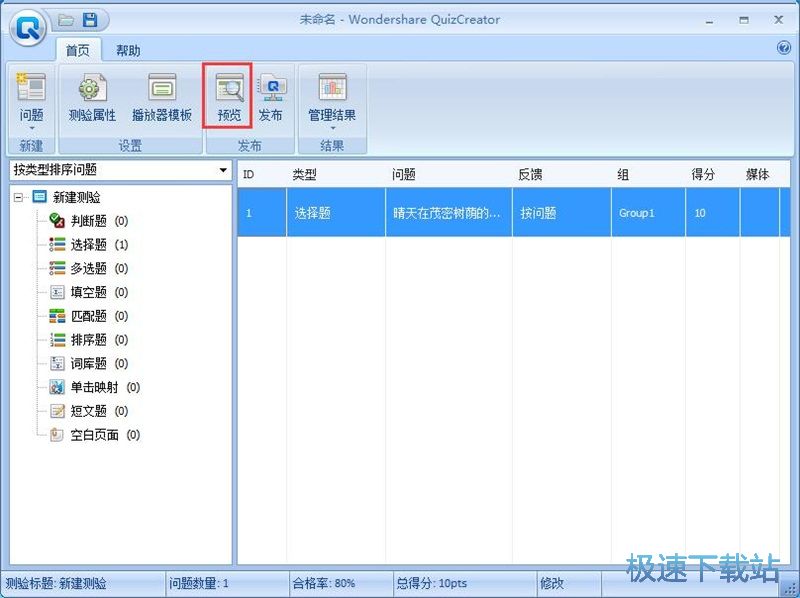
Task: Click the 测验标题: 新建测验 status entry
Action: [56, 583]
